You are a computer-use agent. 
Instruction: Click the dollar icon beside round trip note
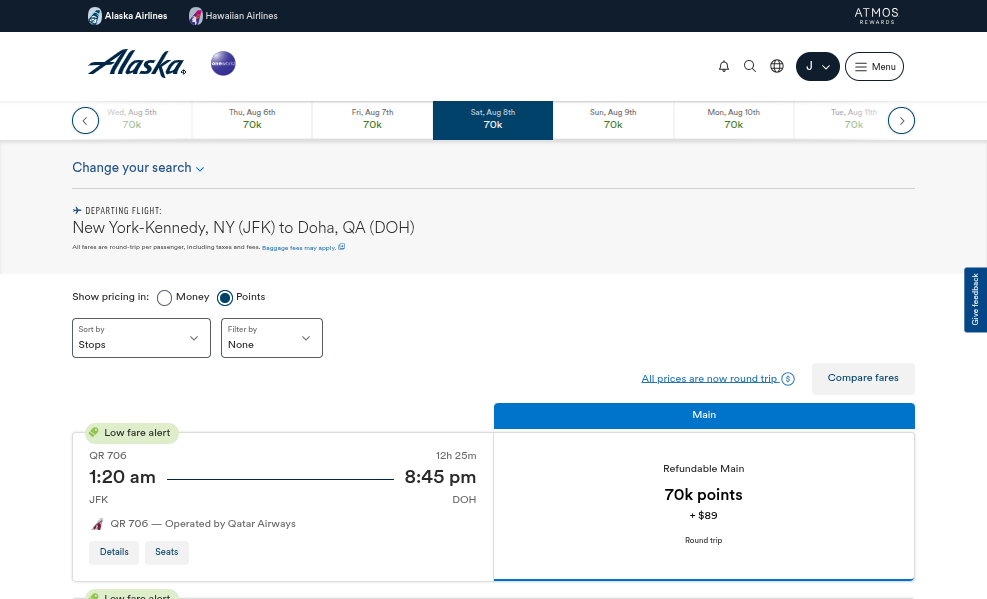tap(788, 379)
